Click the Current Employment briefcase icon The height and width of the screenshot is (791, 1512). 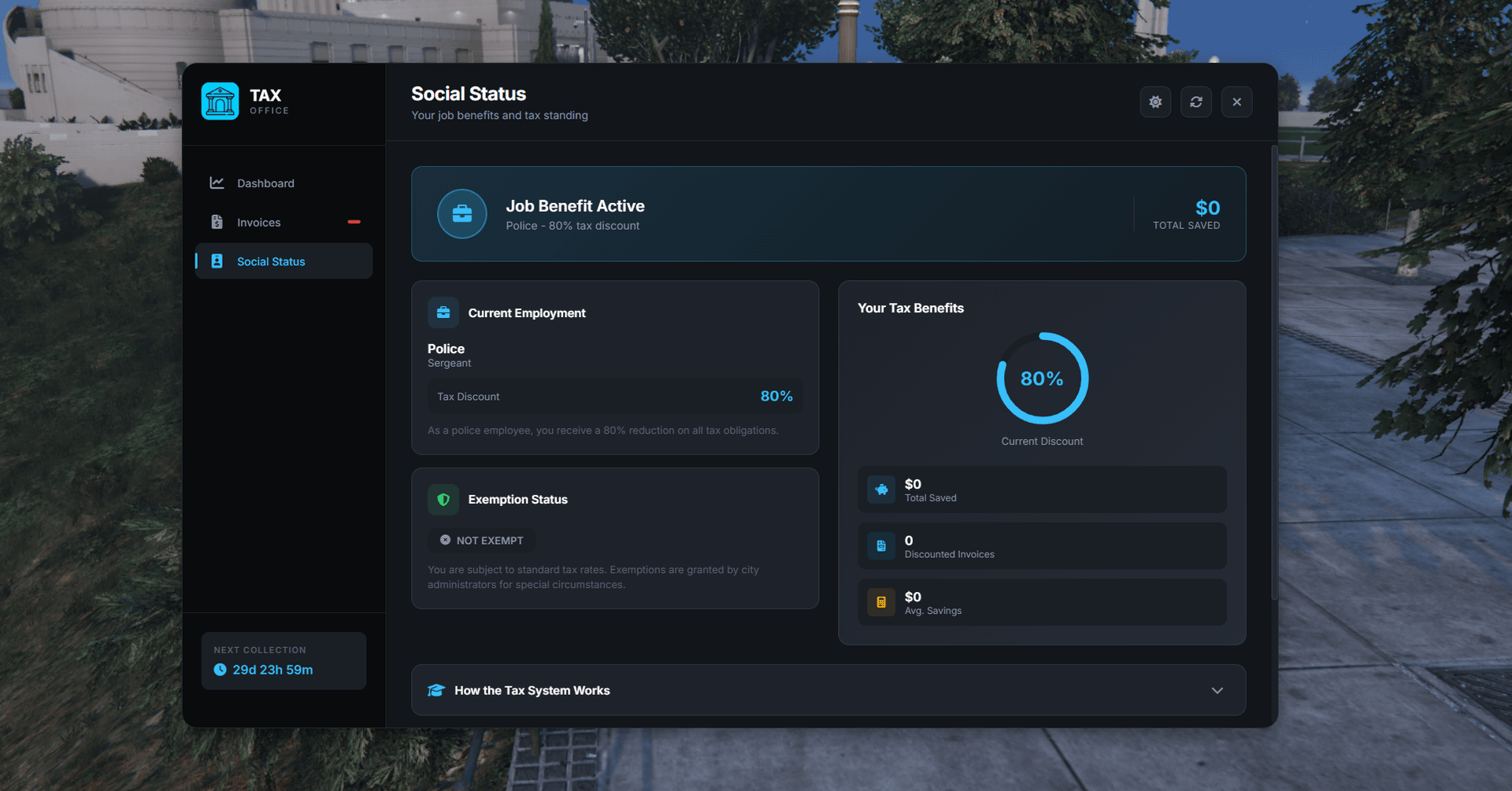(x=443, y=313)
